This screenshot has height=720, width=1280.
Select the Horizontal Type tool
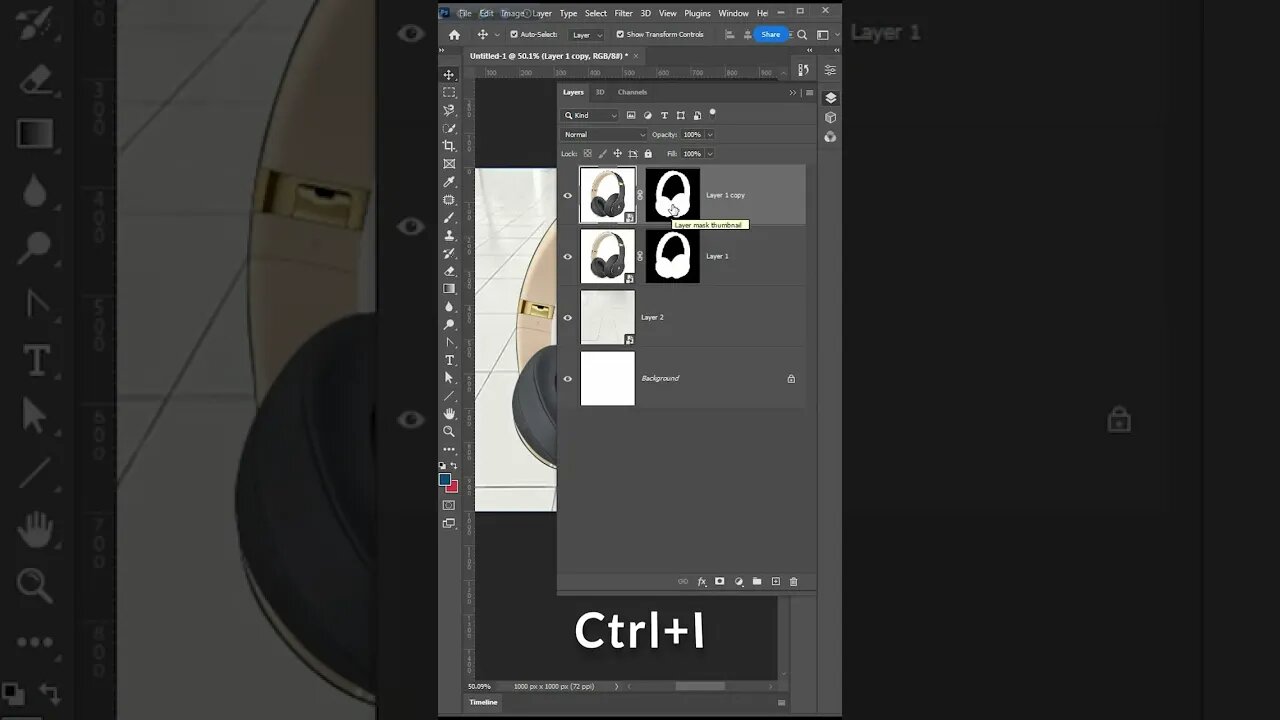click(449, 360)
